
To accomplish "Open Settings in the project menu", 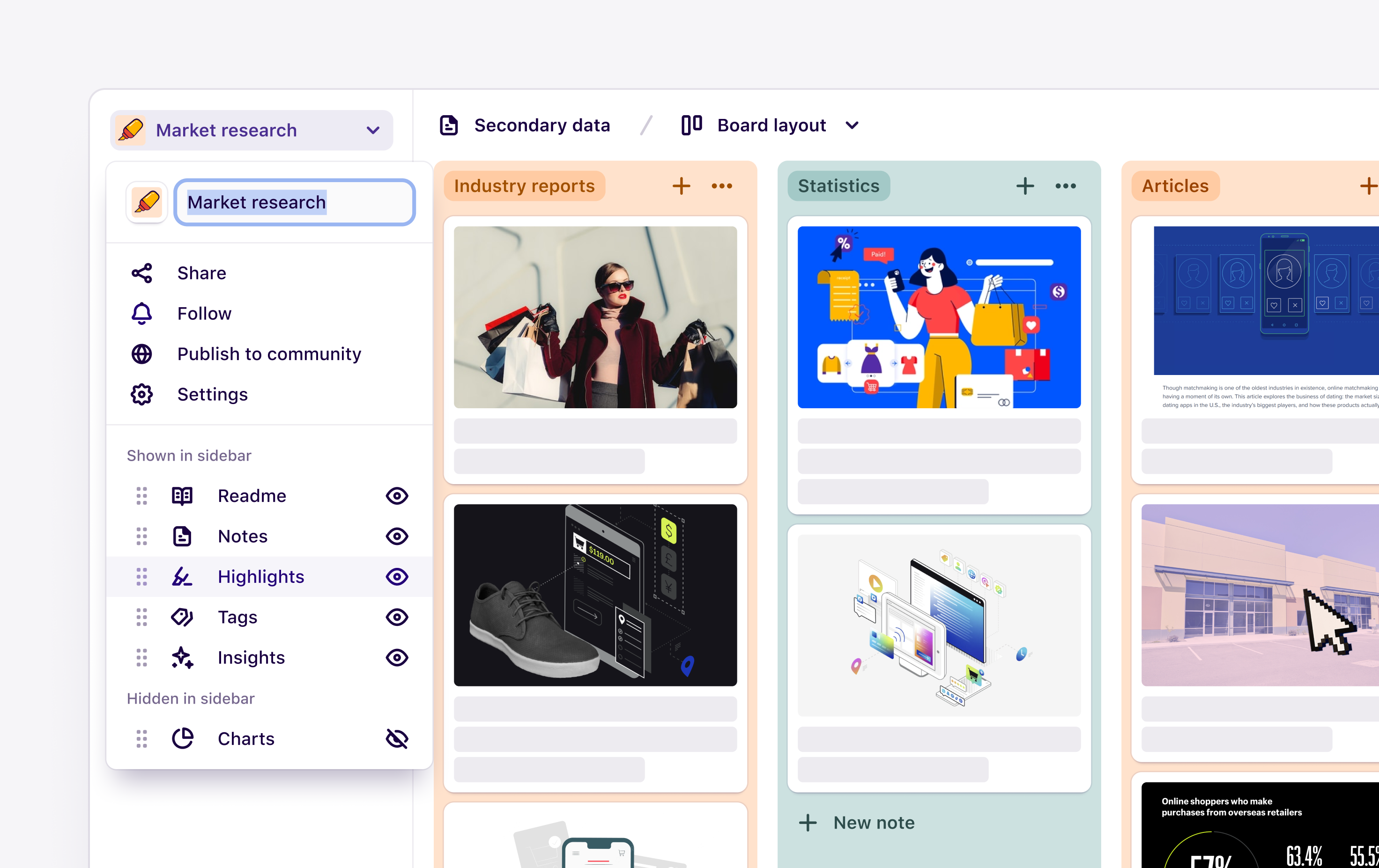I will click(212, 395).
